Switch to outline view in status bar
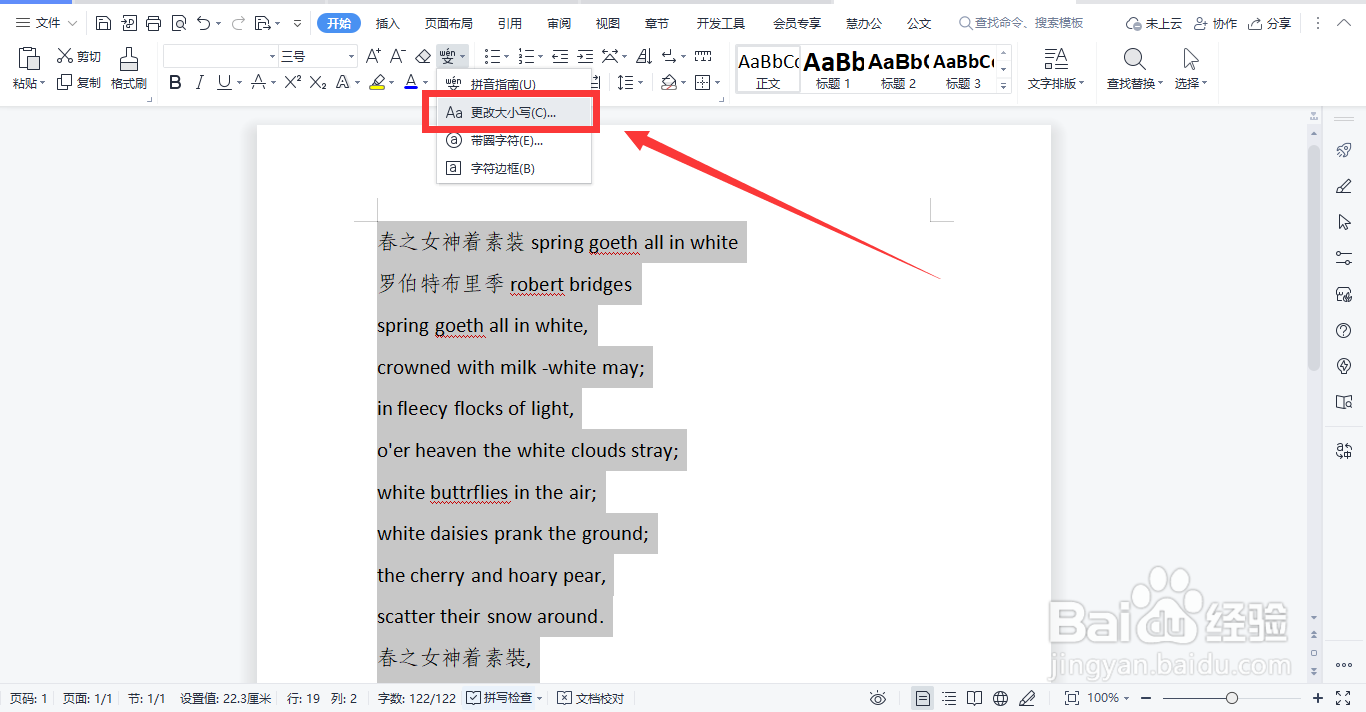 click(x=949, y=698)
